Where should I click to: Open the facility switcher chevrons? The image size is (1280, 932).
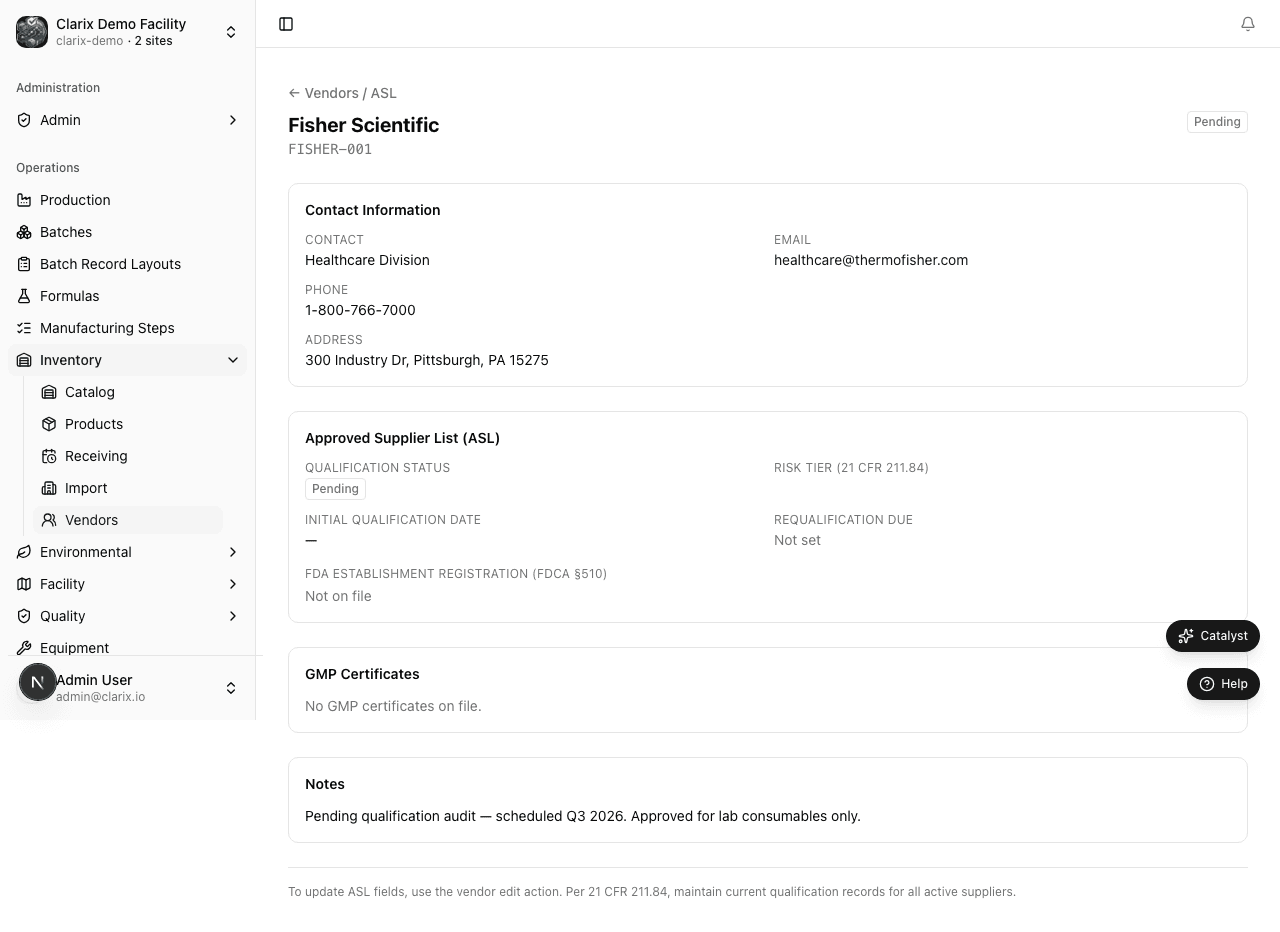231,32
